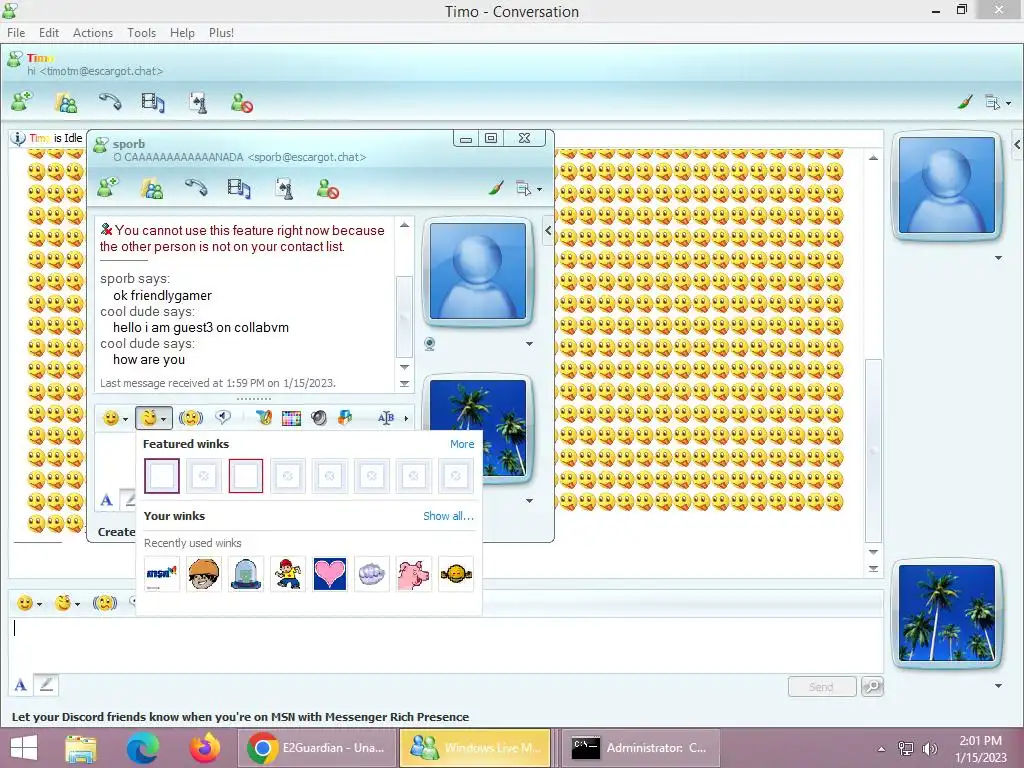Click More featured winks link
Viewport: 1024px width, 768px height.
(x=462, y=444)
